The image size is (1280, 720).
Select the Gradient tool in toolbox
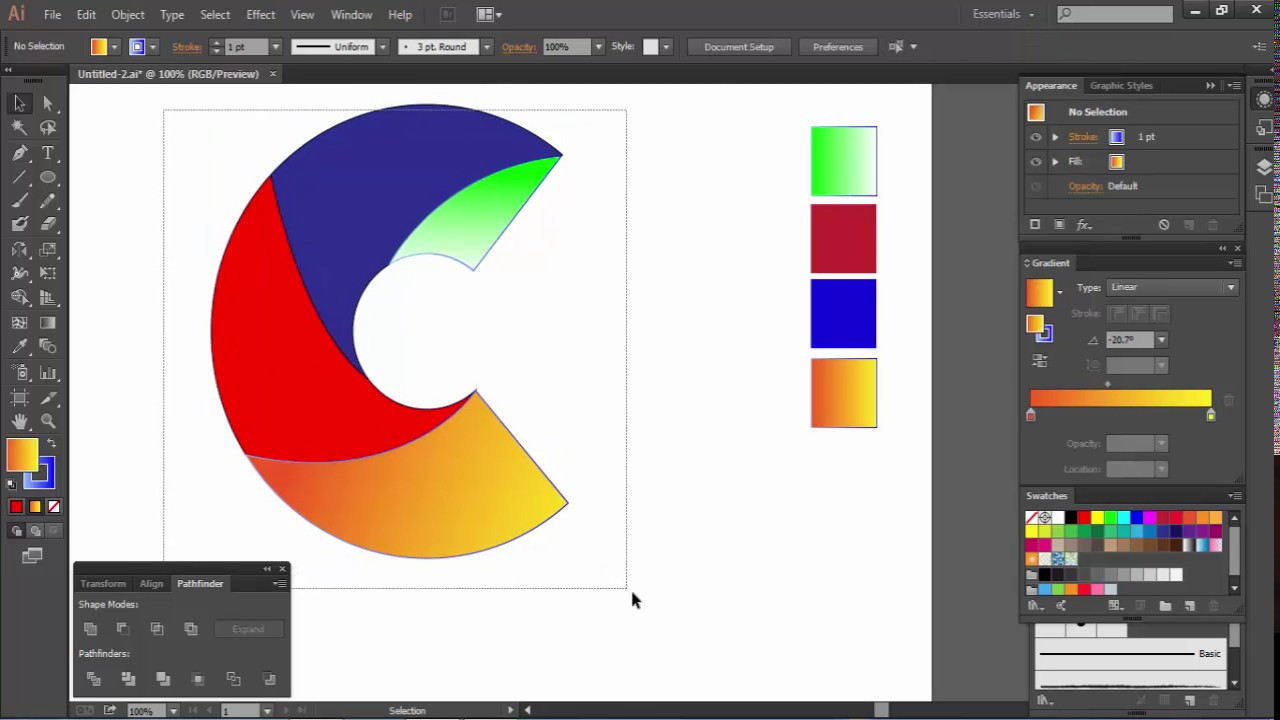pyautogui.click(x=47, y=323)
